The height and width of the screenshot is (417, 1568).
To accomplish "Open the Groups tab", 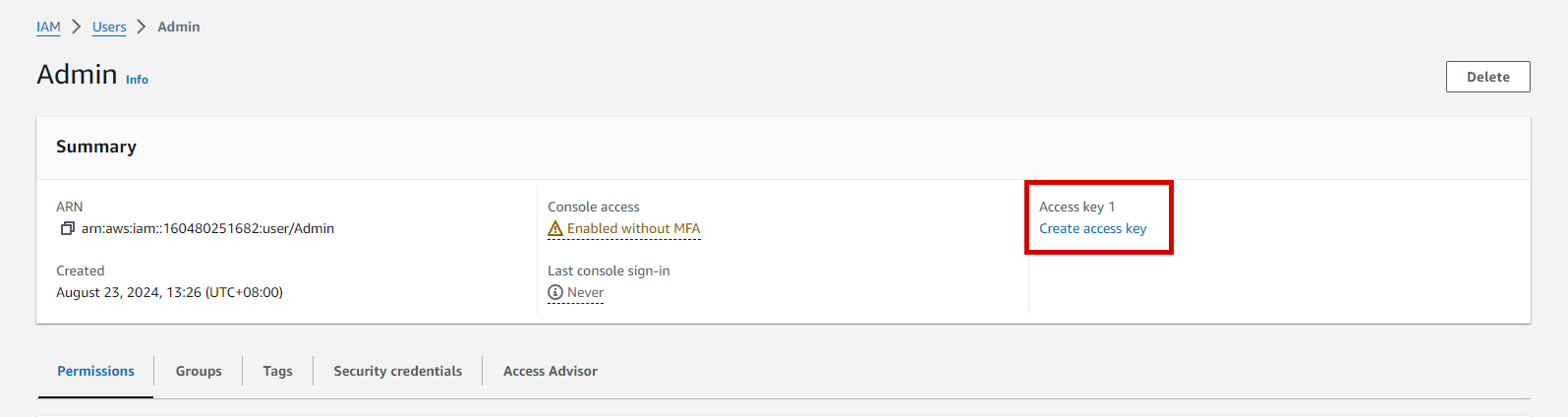I will [x=199, y=371].
